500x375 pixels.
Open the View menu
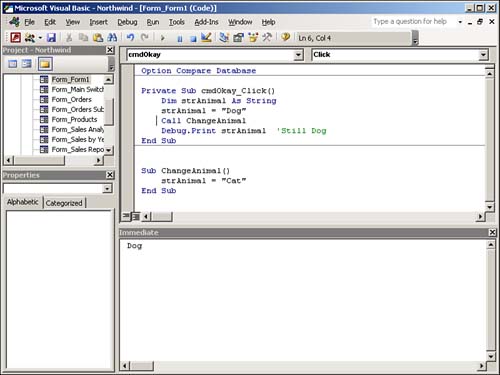(x=72, y=22)
